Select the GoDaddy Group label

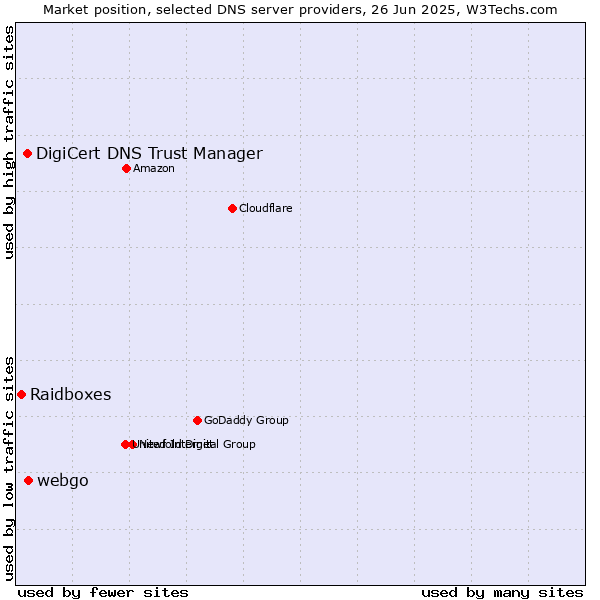pyautogui.click(x=246, y=420)
